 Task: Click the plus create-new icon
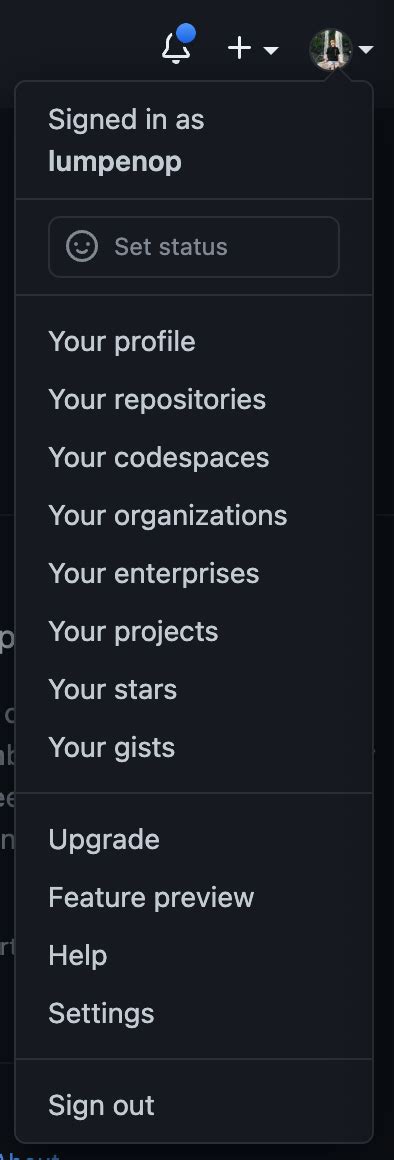point(240,49)
